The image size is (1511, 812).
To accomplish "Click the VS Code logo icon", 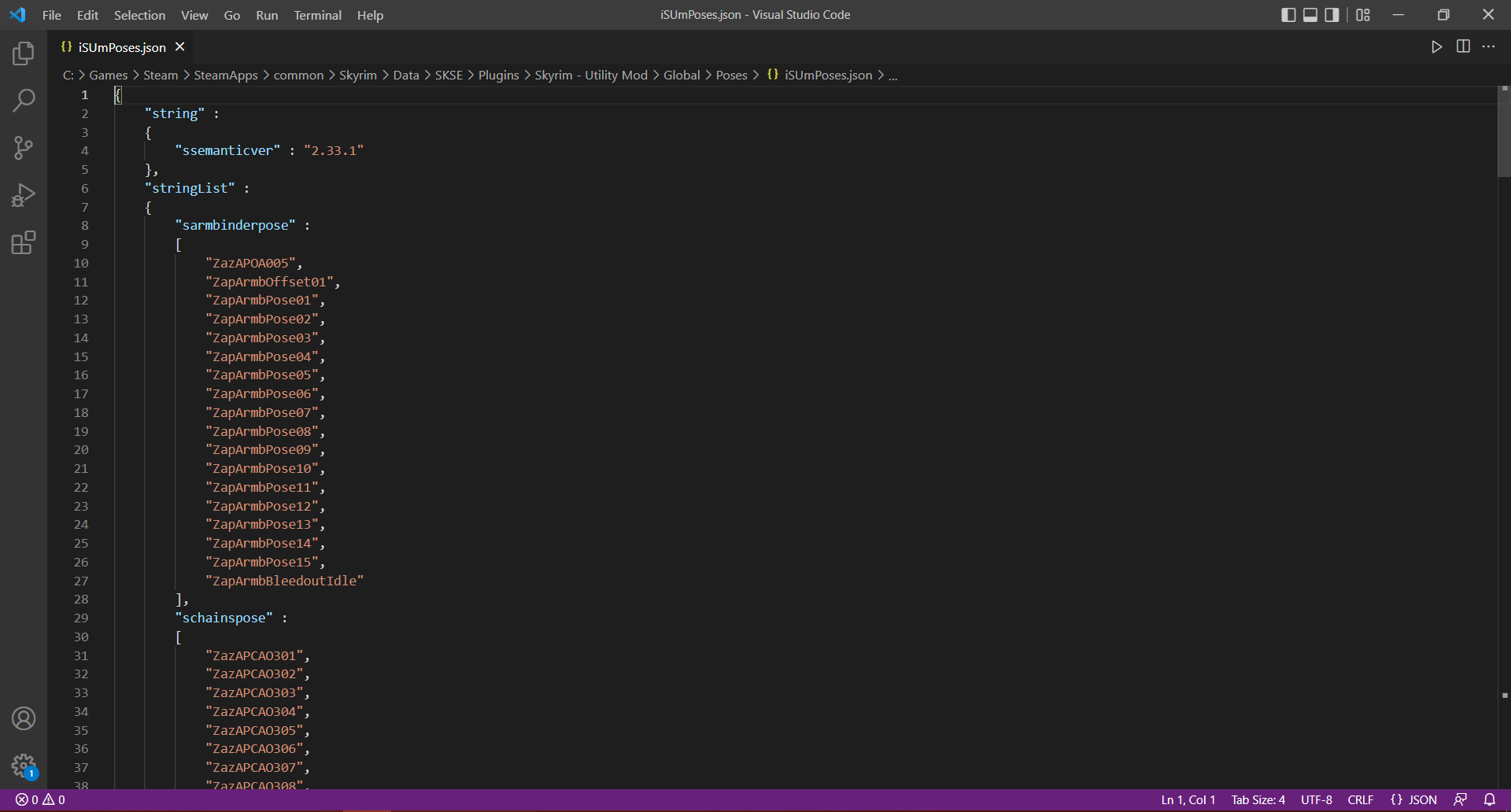I will 17,15.
